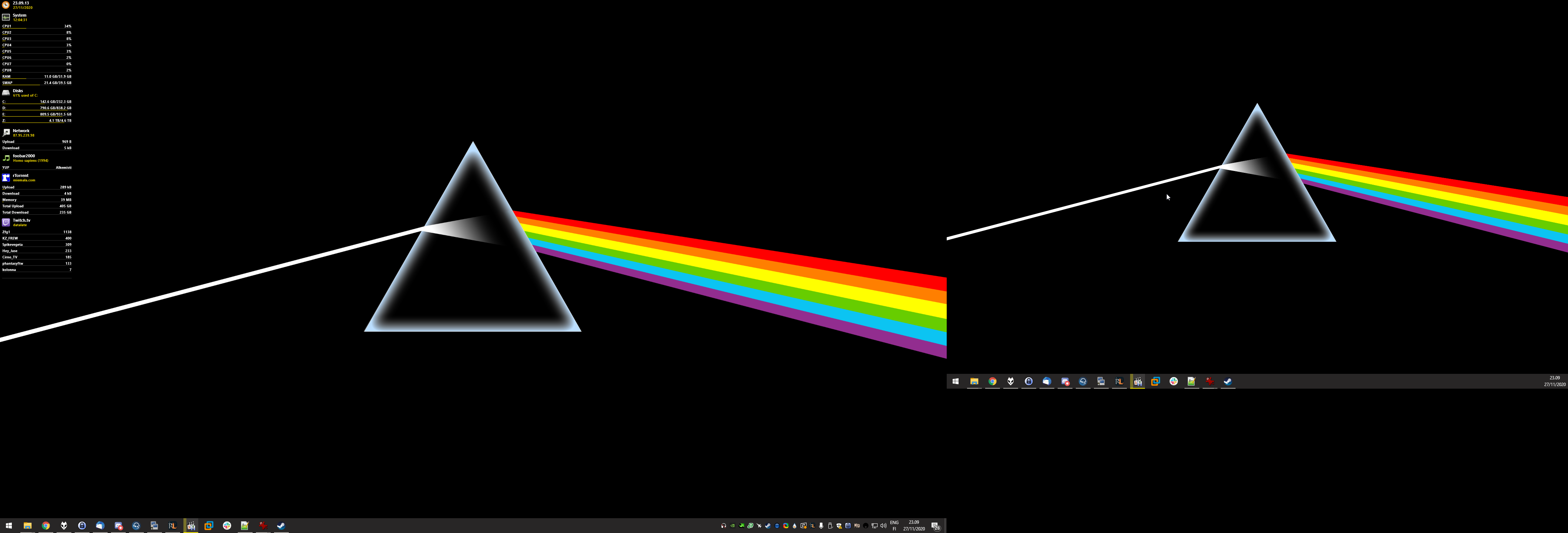Click the Network section header in the widget
The width and height of the screenshot is (1568, 533).
(x=21, y=131)
